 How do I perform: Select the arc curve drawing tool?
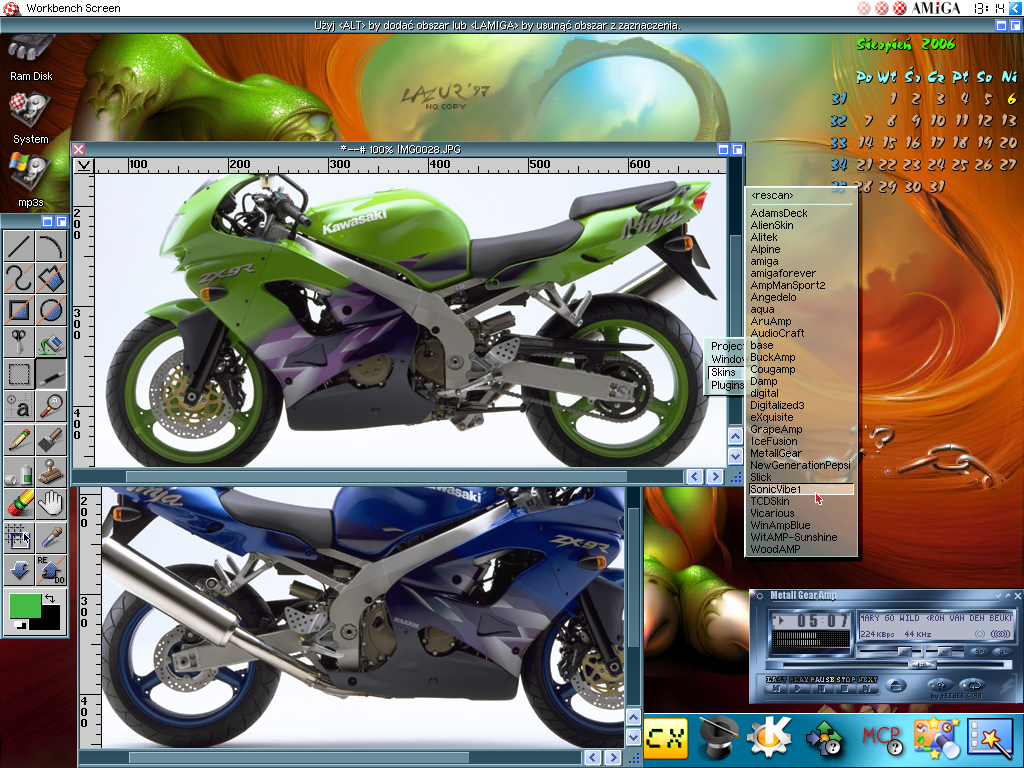point(51,247)
